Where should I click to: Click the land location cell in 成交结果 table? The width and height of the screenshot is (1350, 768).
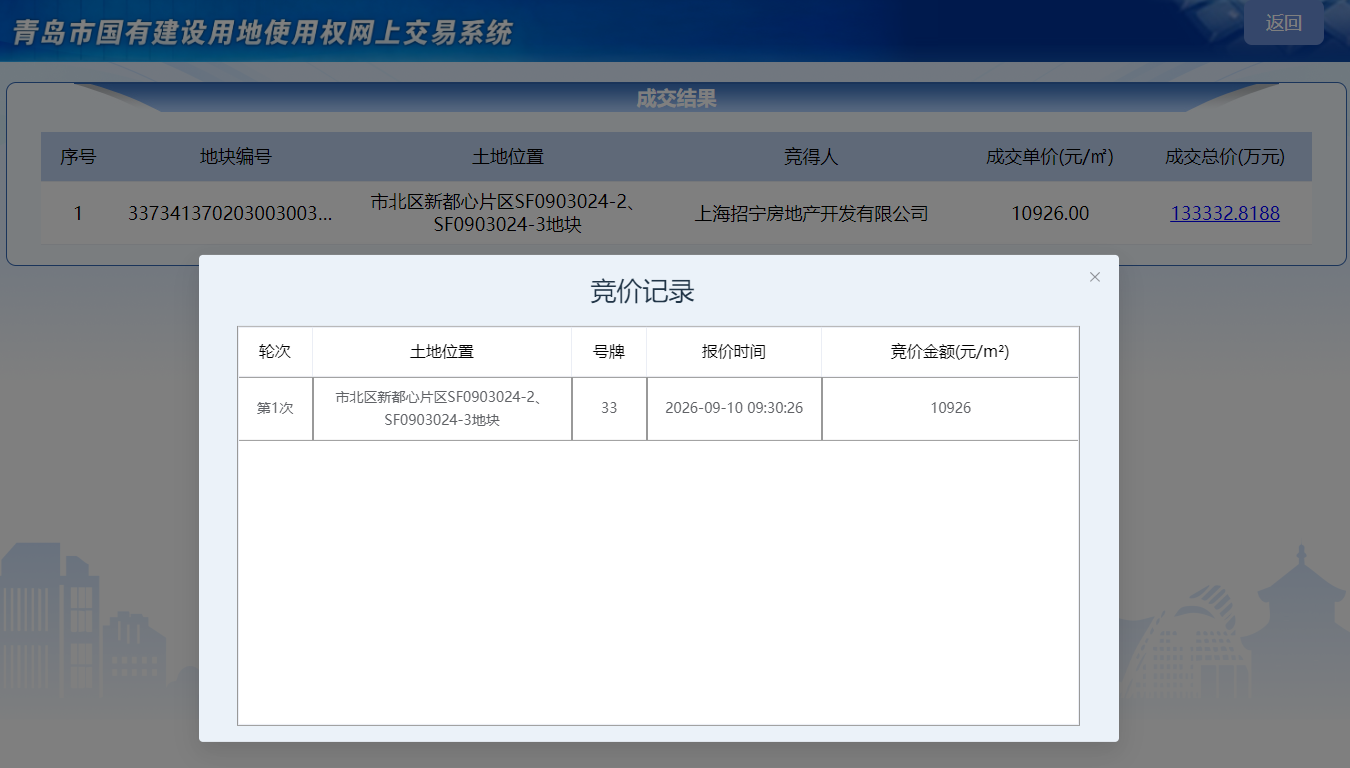[x=508, y=213]
